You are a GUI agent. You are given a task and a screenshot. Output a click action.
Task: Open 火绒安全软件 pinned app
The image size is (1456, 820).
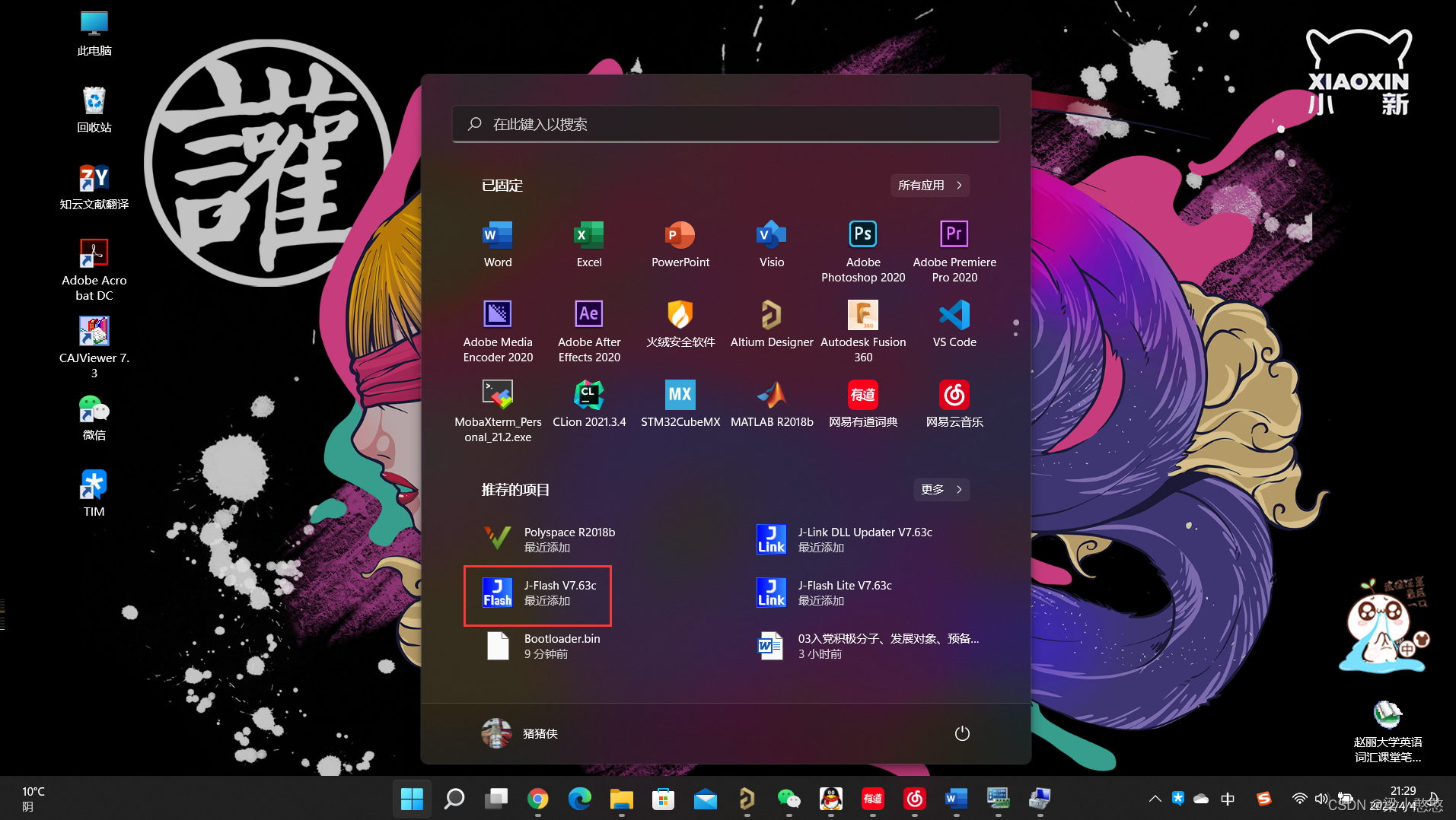[x=680, y=324]
